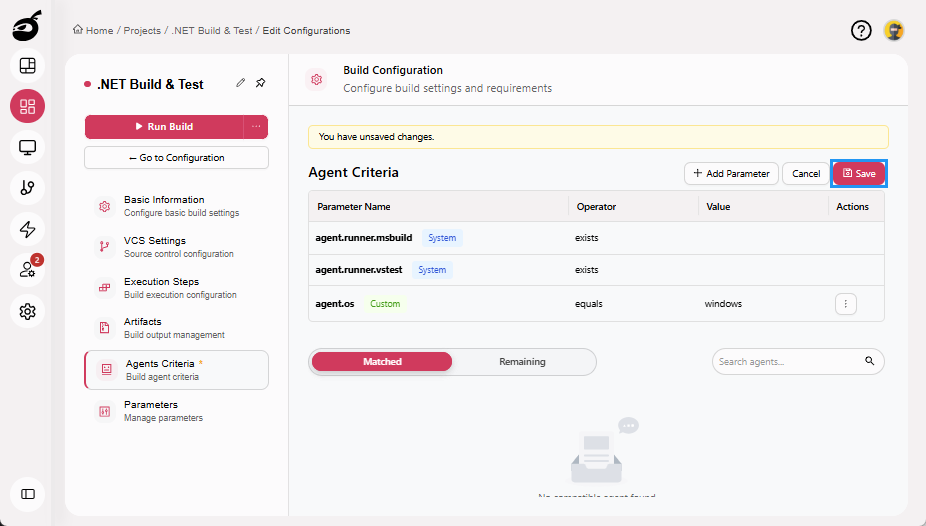Click the Value column header
Image resolution: width=926 pixels, height=526 pixels.
click(718, 207)
